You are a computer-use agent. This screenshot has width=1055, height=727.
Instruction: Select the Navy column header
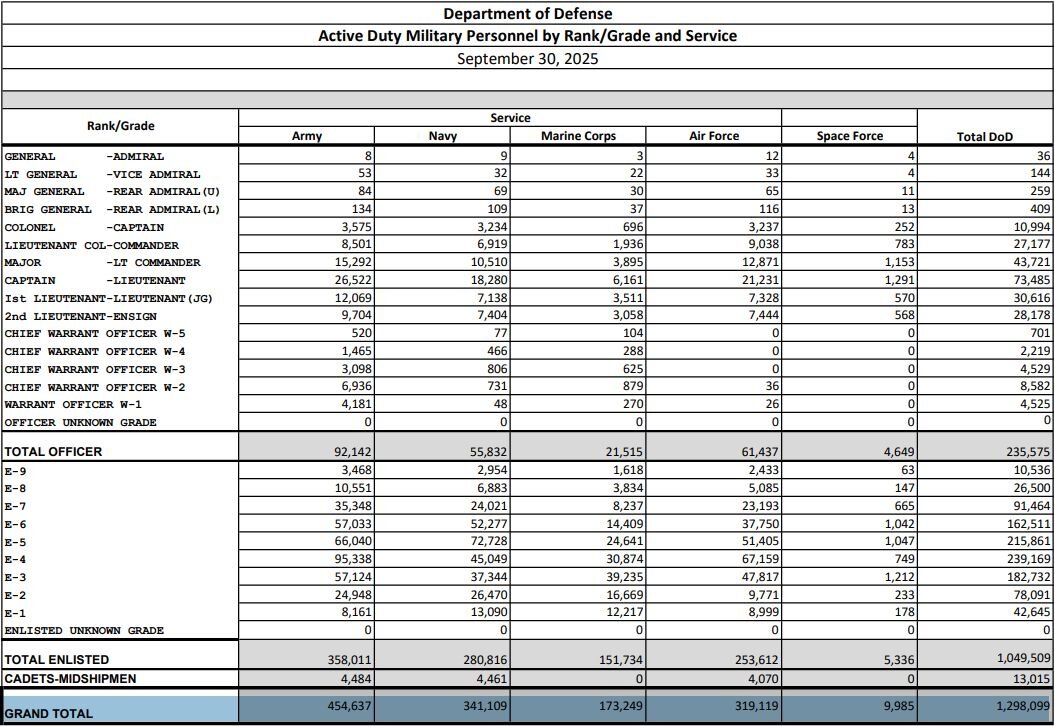(442, 136)
